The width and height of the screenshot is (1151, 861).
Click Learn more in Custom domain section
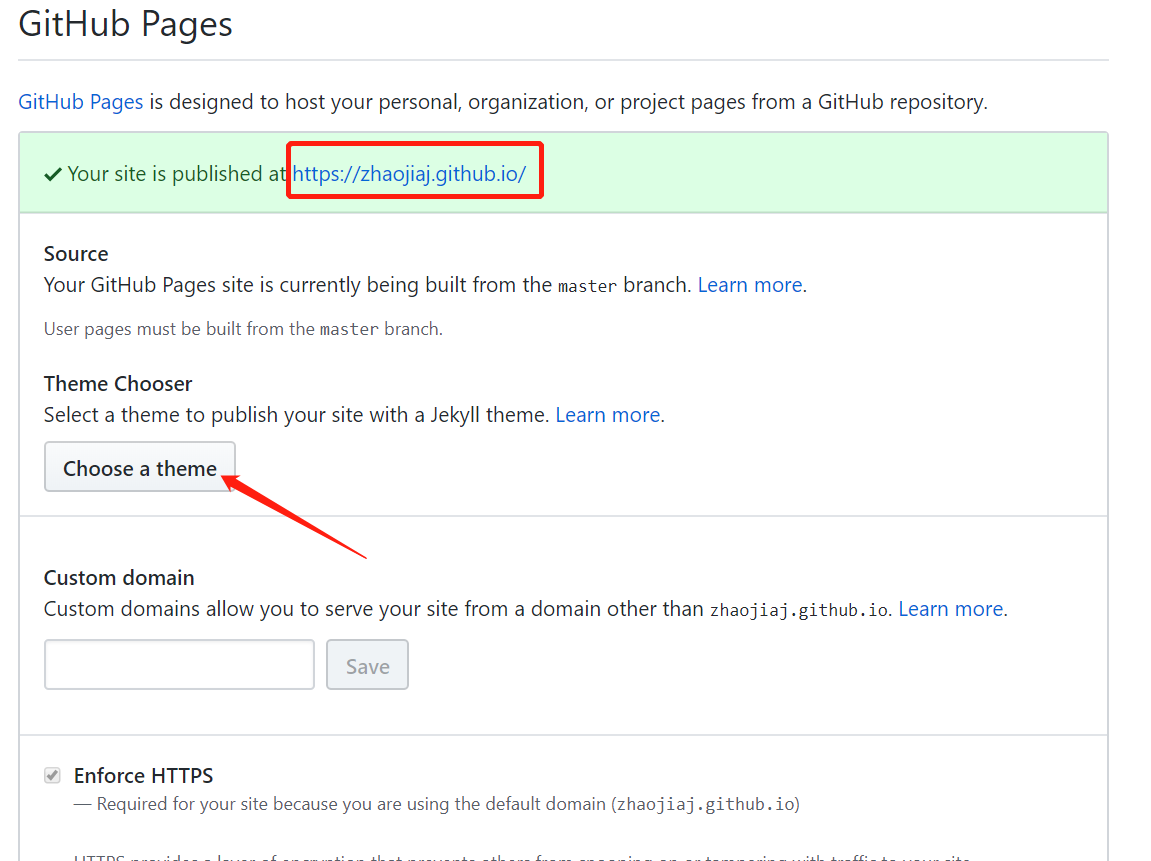pos(951,608)
